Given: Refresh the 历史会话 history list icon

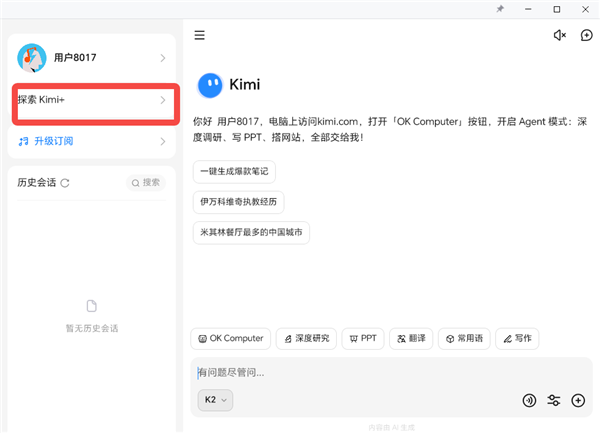Looking at the screenshot, I should (65, 183).
